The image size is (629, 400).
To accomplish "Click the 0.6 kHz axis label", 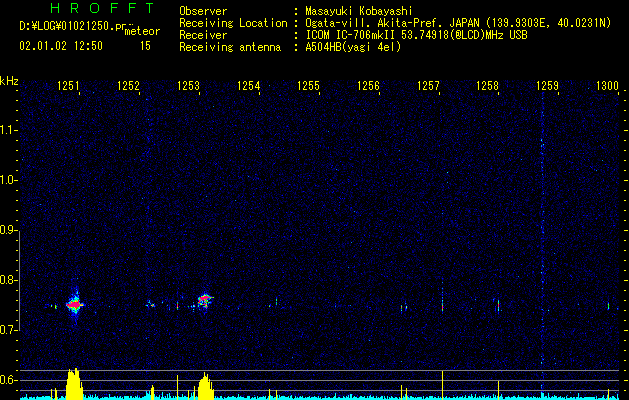I will (x=8, y=380).
